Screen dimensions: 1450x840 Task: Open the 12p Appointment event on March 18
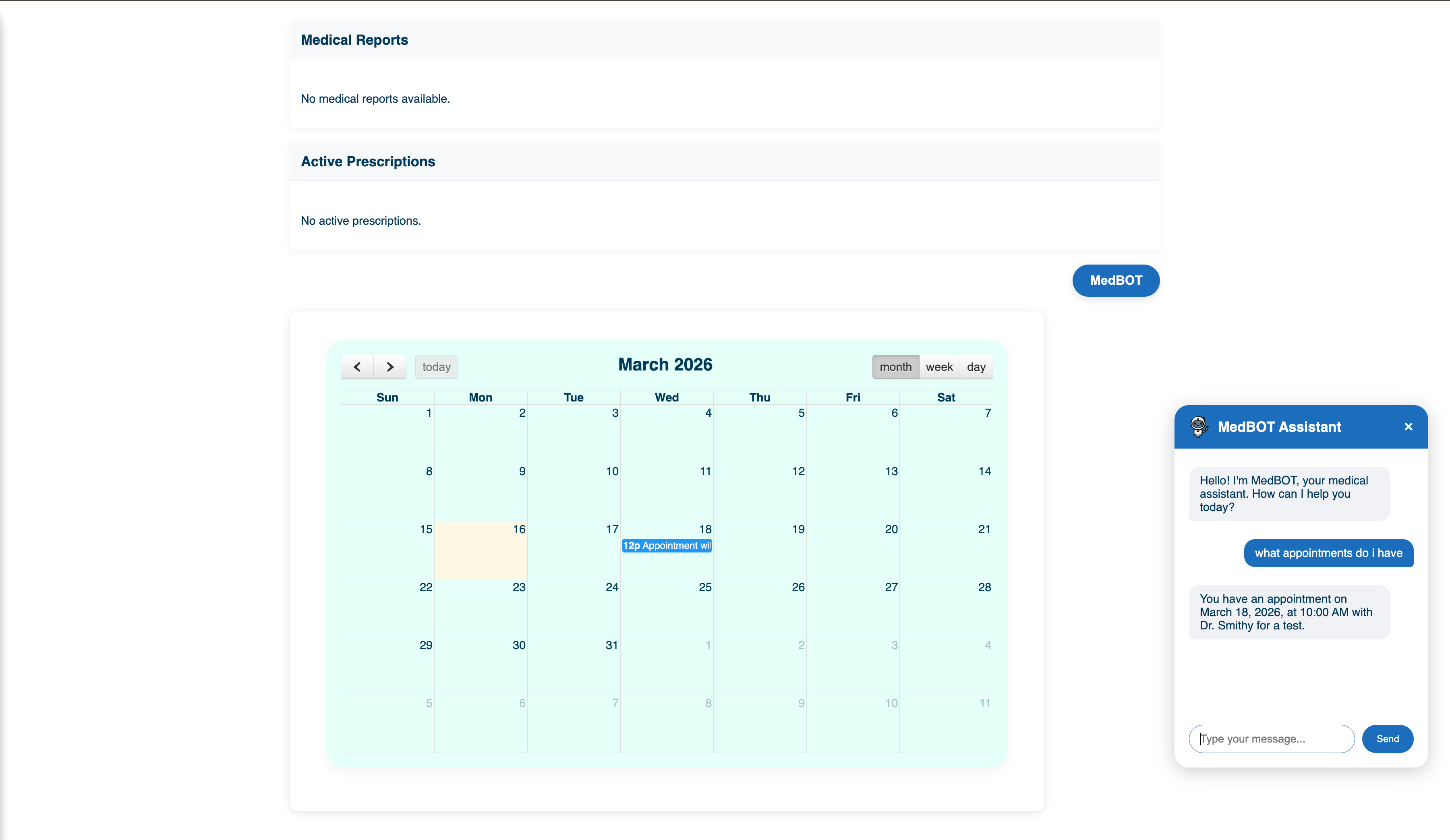[666, 545]
